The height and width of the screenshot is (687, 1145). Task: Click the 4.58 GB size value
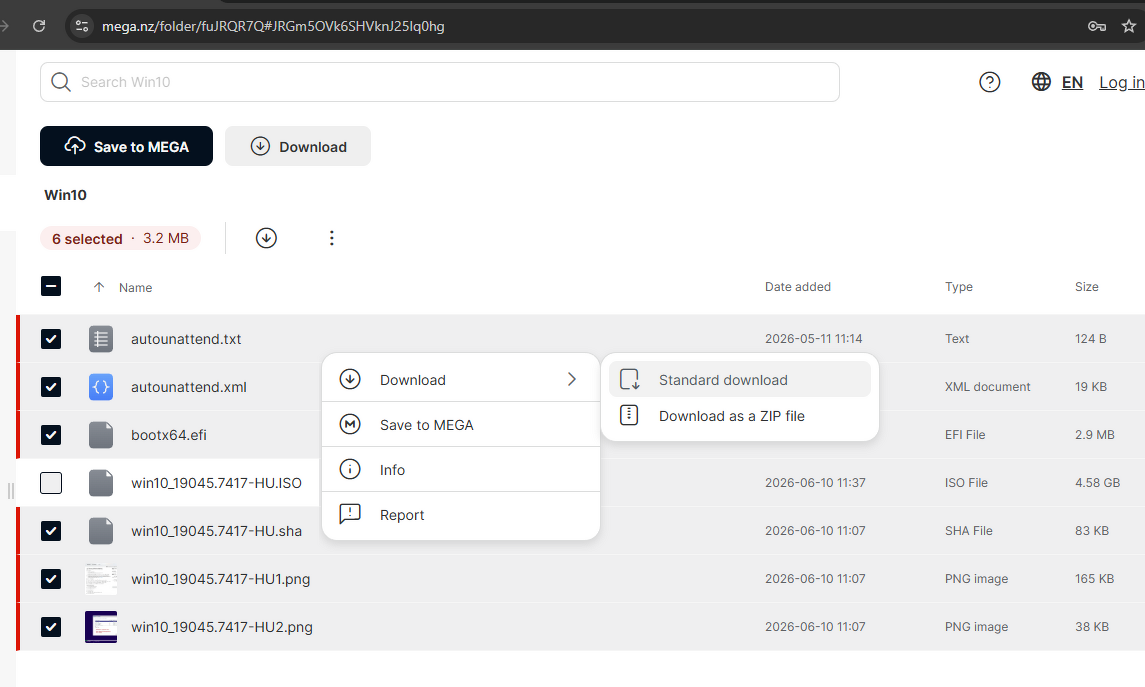pyautogui.click(x=1098, y=483)
